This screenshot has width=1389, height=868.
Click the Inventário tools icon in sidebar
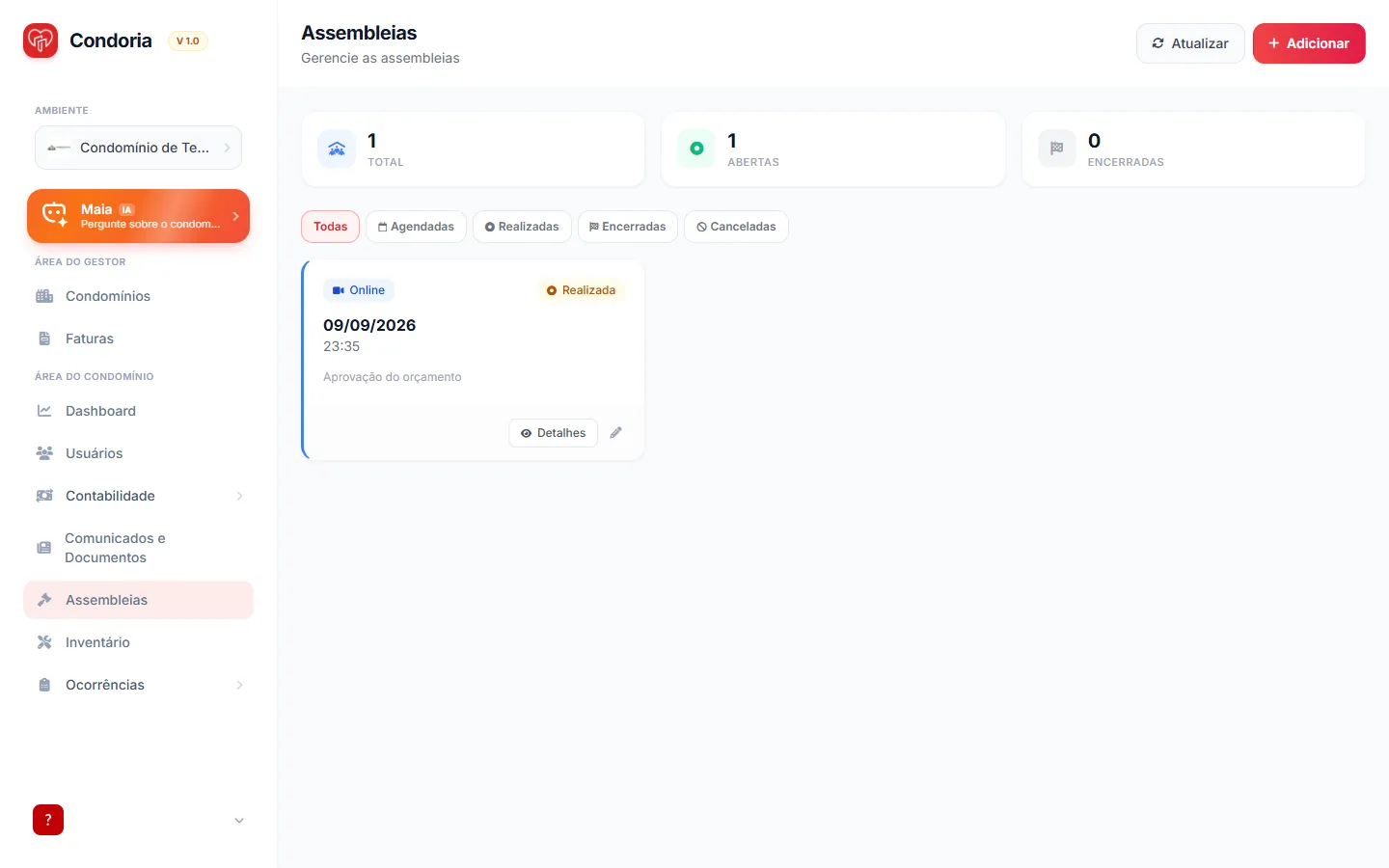[44, 642]
